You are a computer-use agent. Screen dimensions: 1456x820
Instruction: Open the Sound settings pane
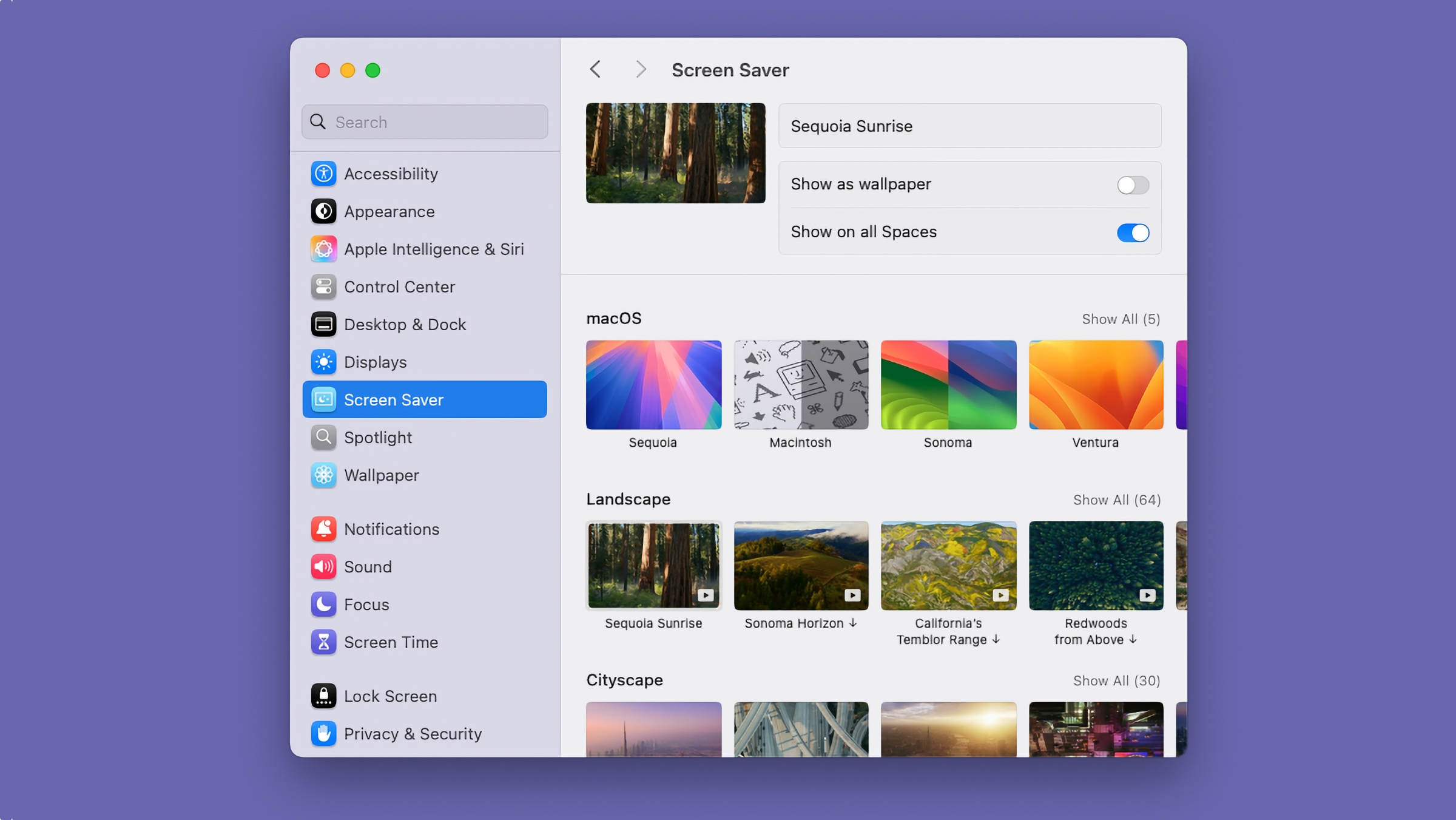coord(425,566)
